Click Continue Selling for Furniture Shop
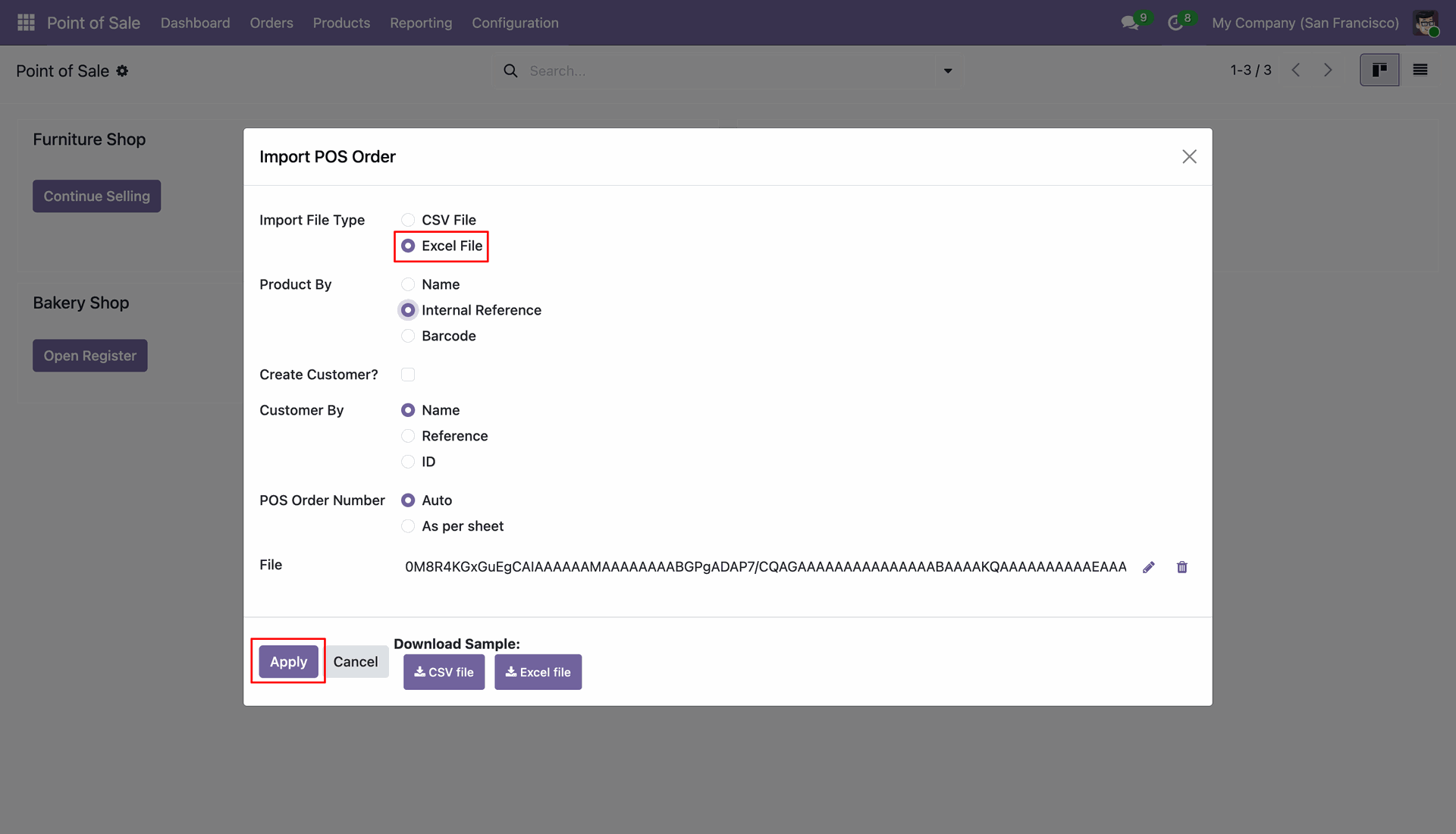 pos(96,196)
